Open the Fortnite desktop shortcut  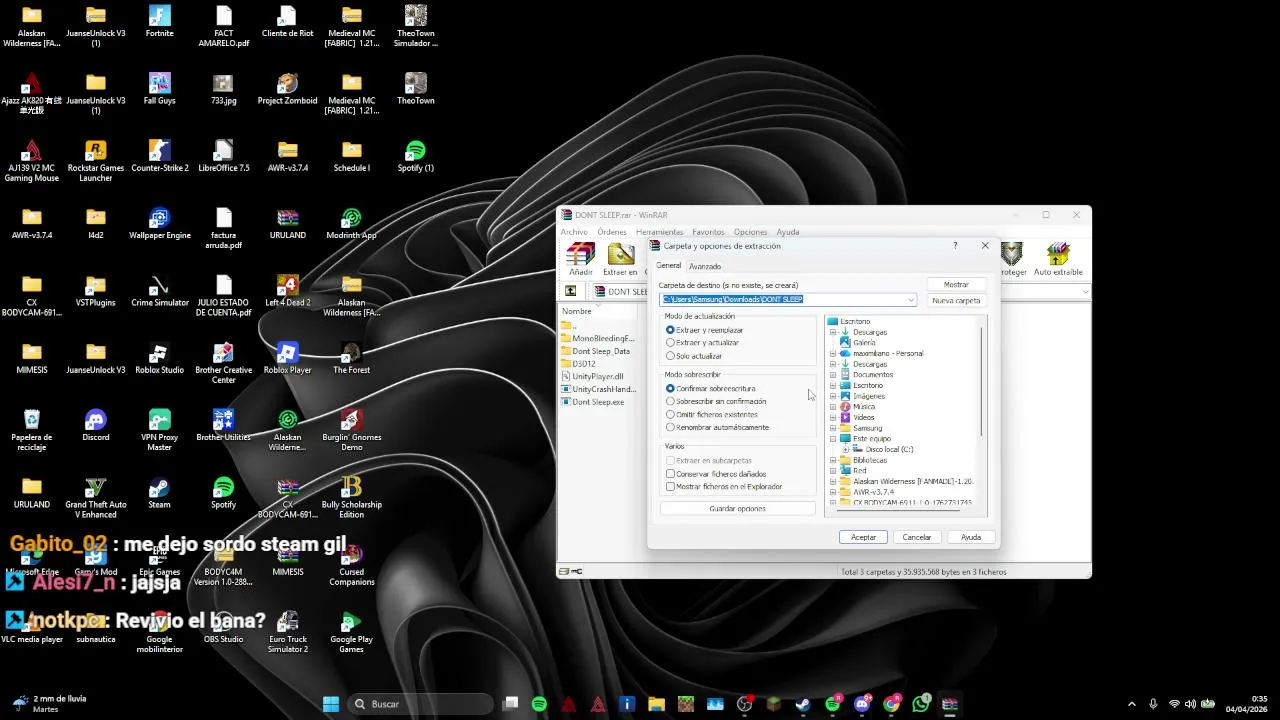(160, 22)
